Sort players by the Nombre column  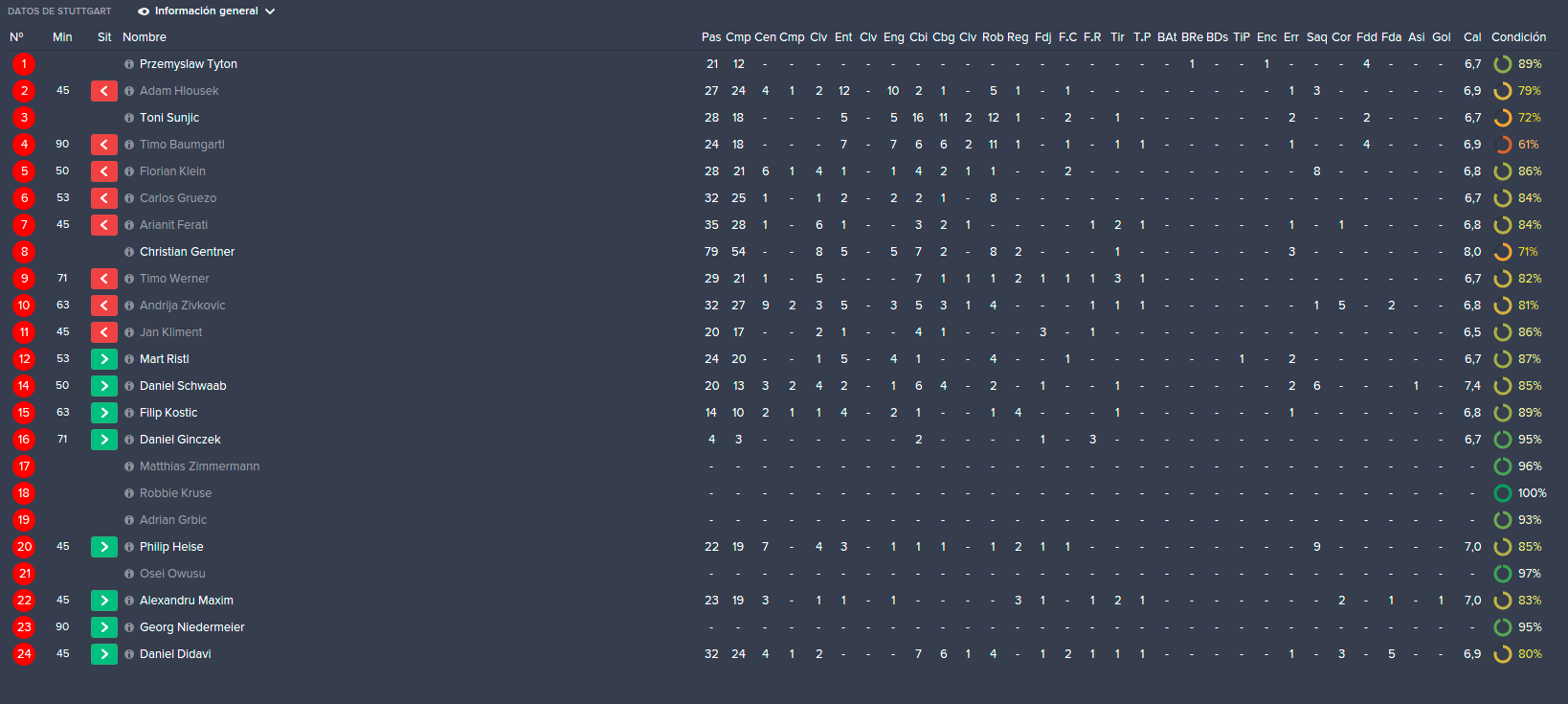[x=145, y=37]
